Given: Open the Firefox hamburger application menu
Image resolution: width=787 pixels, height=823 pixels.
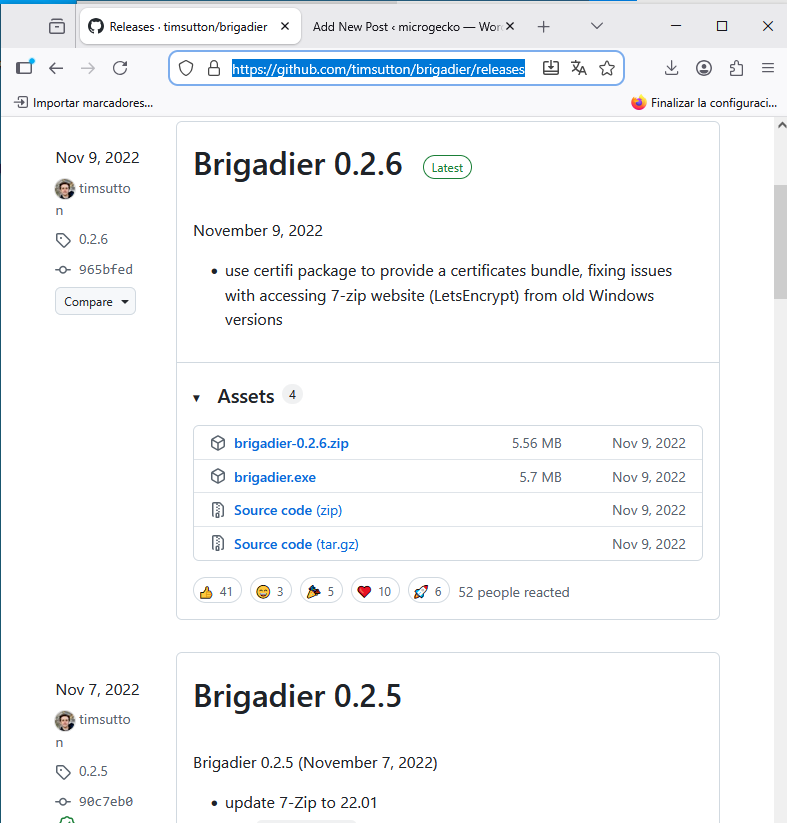Looking at the screenshot, I should (768, 68).
